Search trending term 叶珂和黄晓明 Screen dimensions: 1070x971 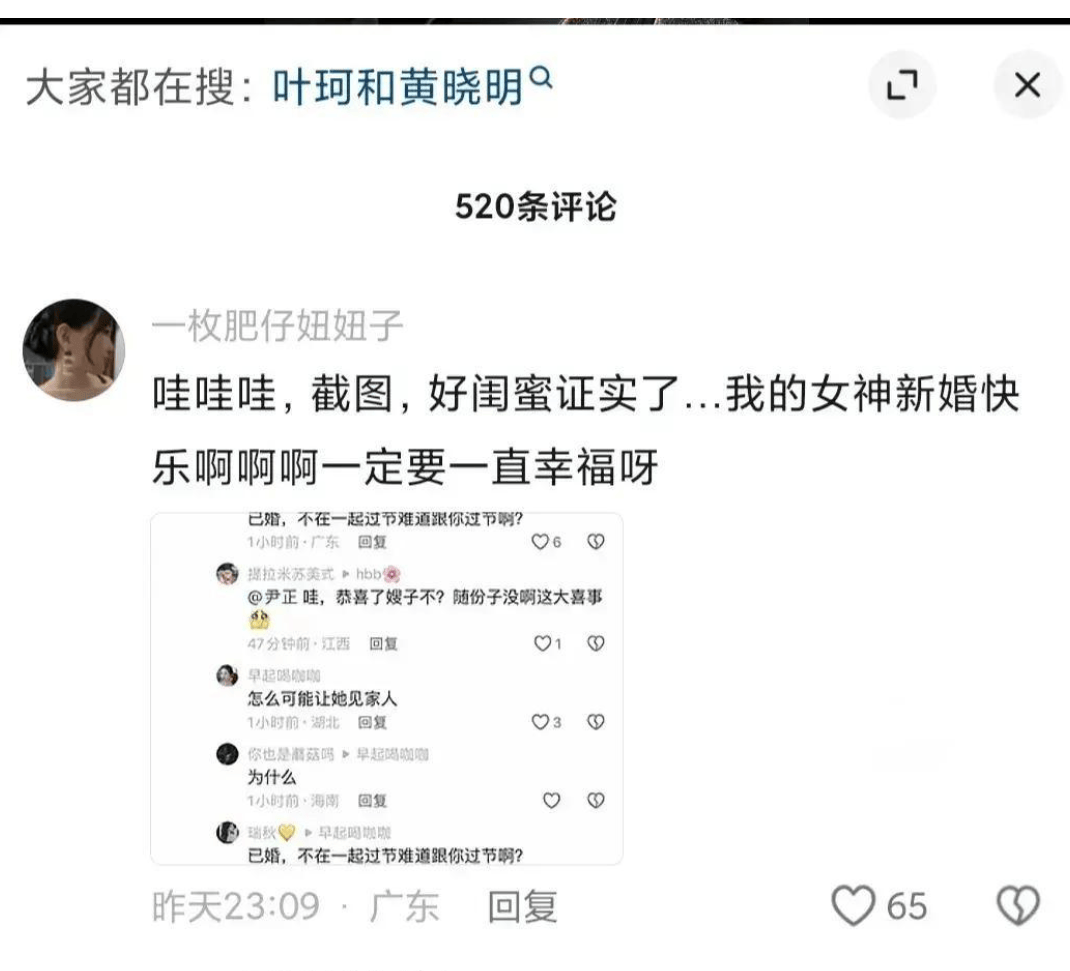coord(398,87)
